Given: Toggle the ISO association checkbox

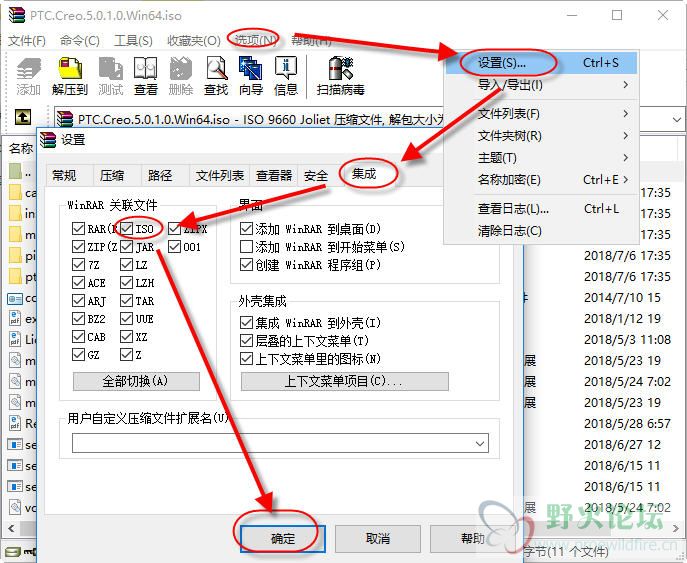Looking at the screenshot, I should click(x=126, y=228).
